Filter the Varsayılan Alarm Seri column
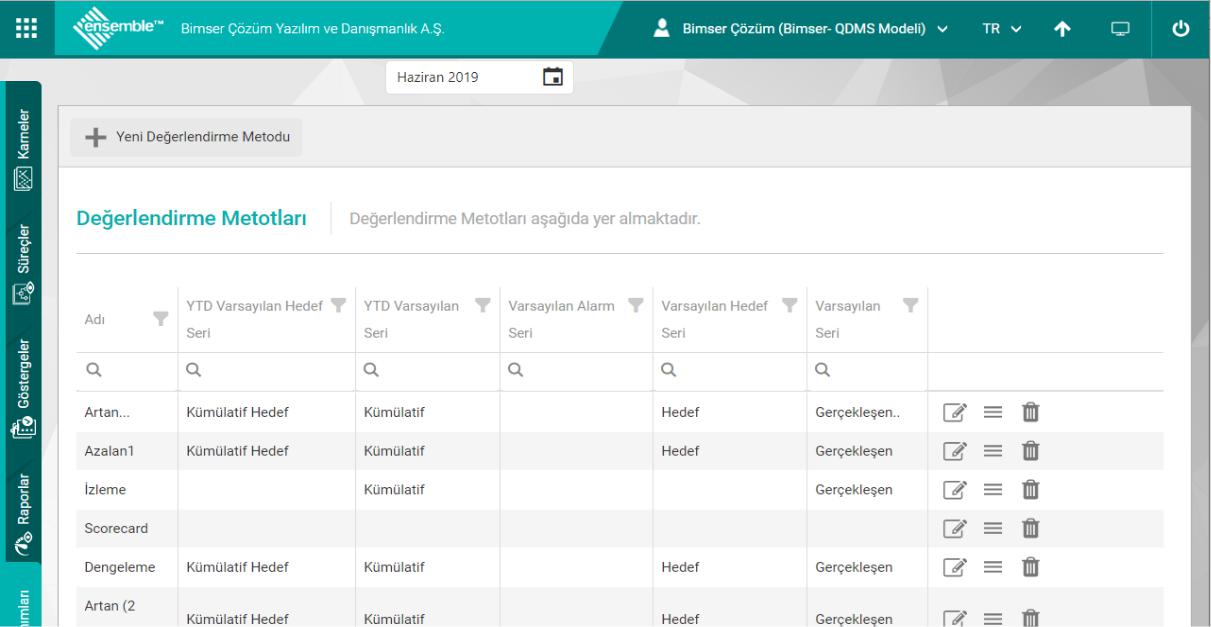Viewport: 1211px width, 627px height. point(638,305)
